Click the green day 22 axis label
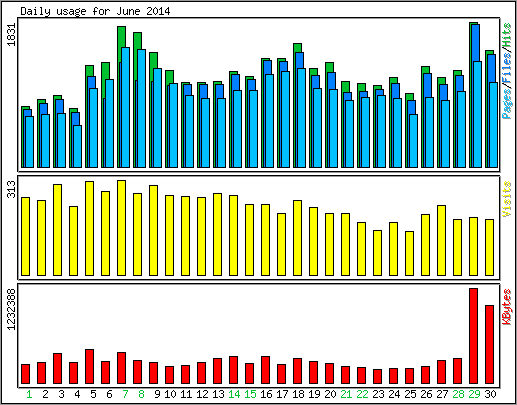The width and height of the screenshot is (517, 405). [x=362, y=395]
